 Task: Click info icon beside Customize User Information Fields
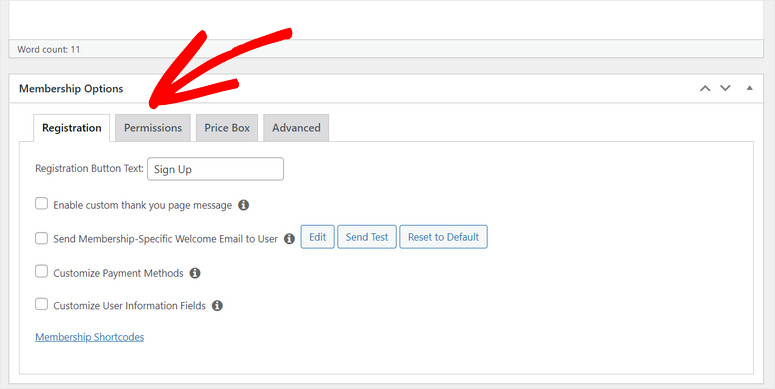[217, 305]
